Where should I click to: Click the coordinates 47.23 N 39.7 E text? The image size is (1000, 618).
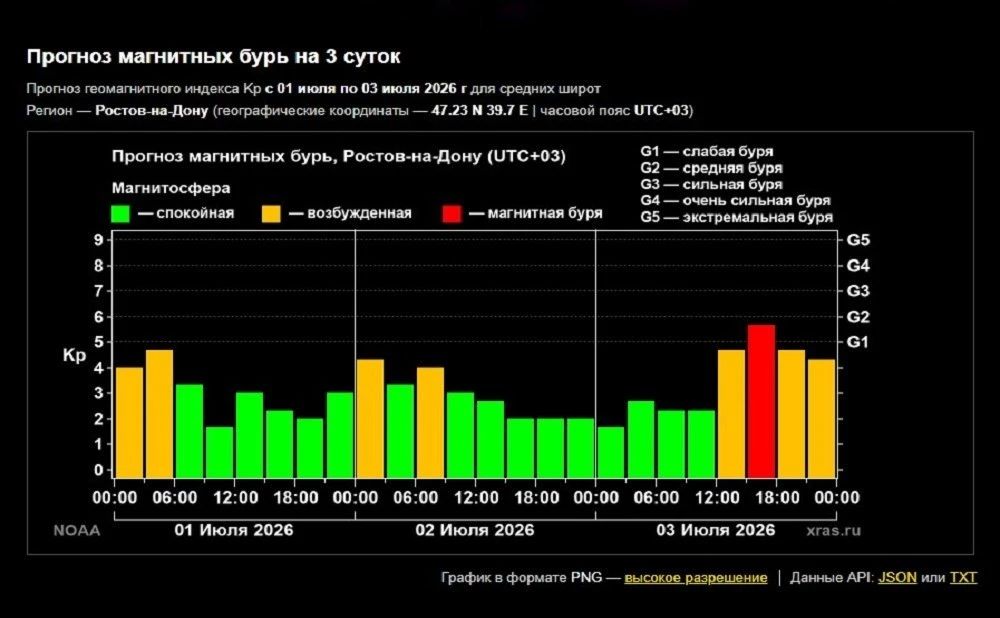click(x=480, y=111)
